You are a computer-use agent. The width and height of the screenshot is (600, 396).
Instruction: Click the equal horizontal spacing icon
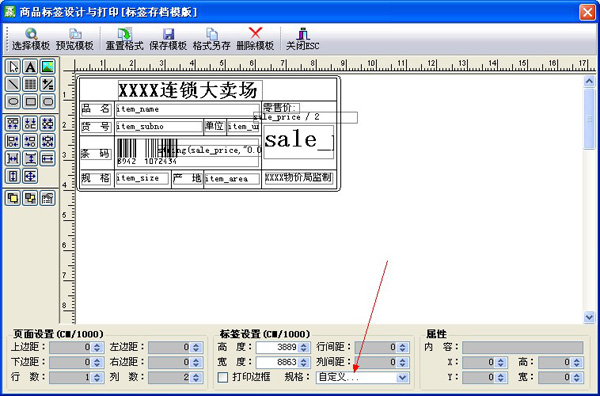(x=13, y=158)
